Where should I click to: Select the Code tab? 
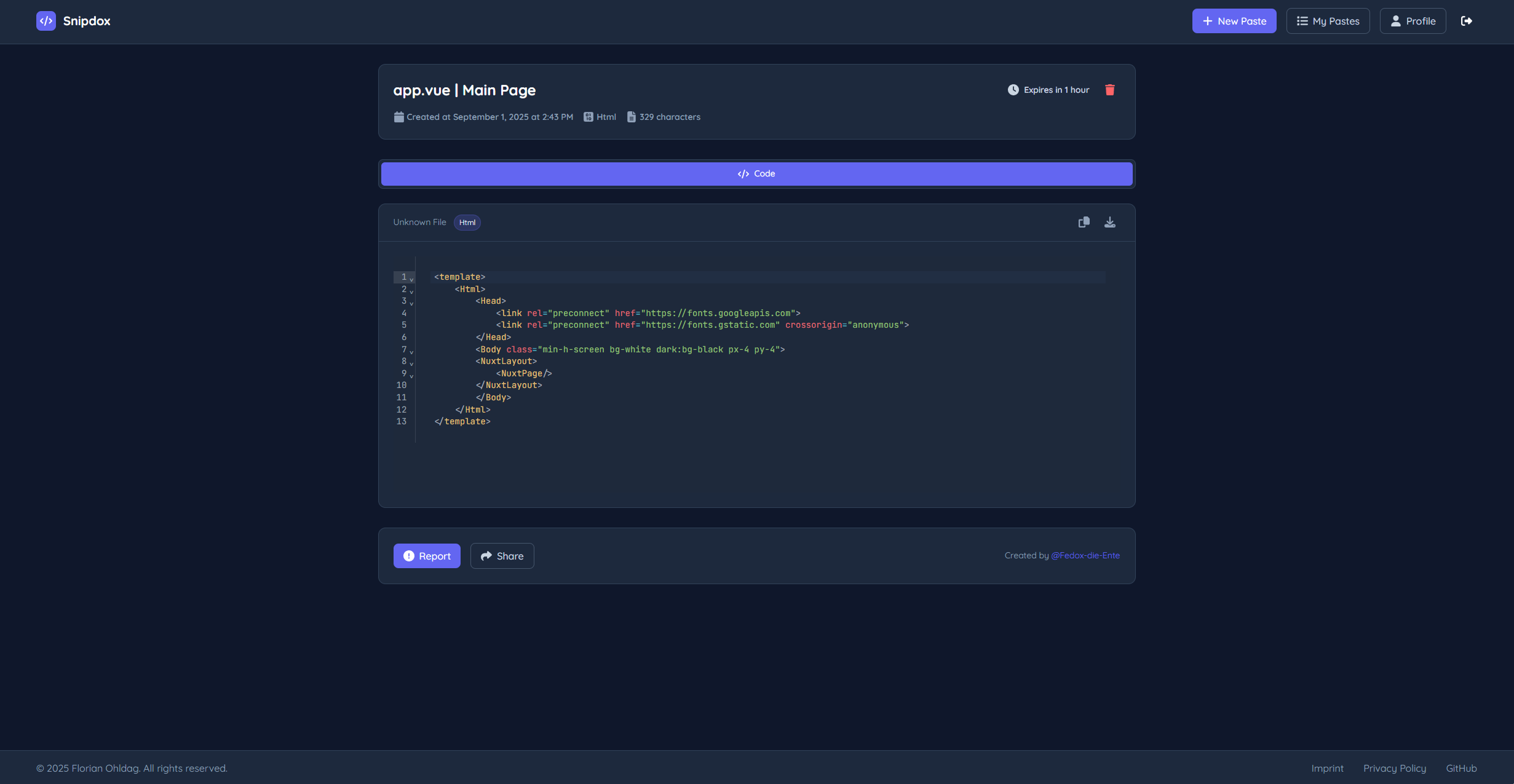756,174
